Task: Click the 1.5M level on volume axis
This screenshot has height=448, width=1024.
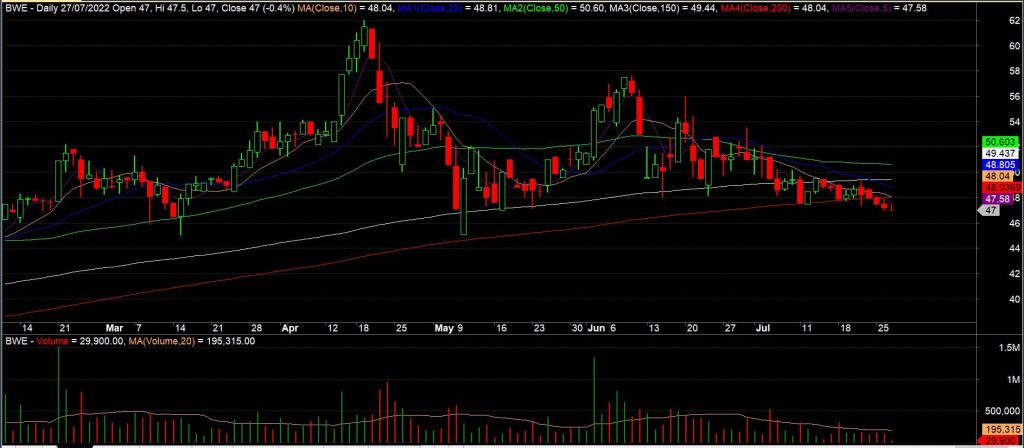Action: (1010, 349)
